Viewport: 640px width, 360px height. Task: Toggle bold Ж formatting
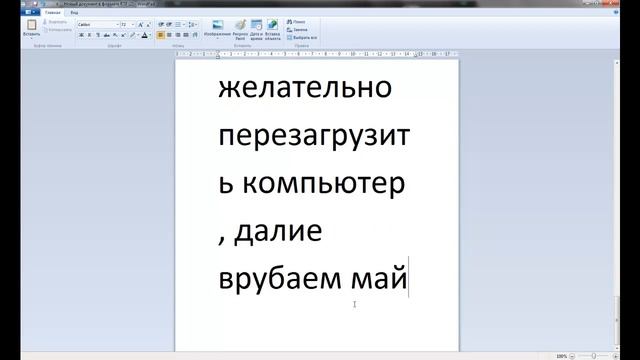(x=81, y=35)
